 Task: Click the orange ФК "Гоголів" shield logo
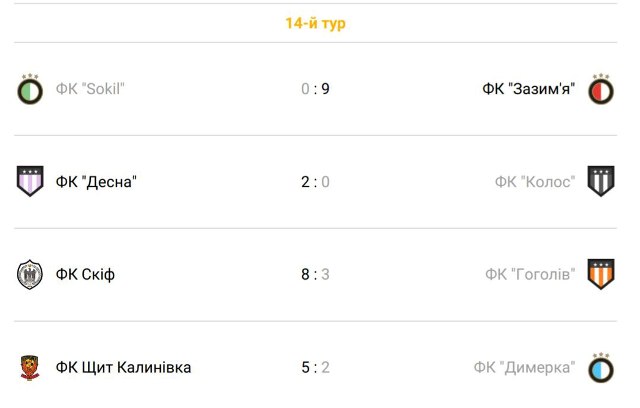[601, 274]
